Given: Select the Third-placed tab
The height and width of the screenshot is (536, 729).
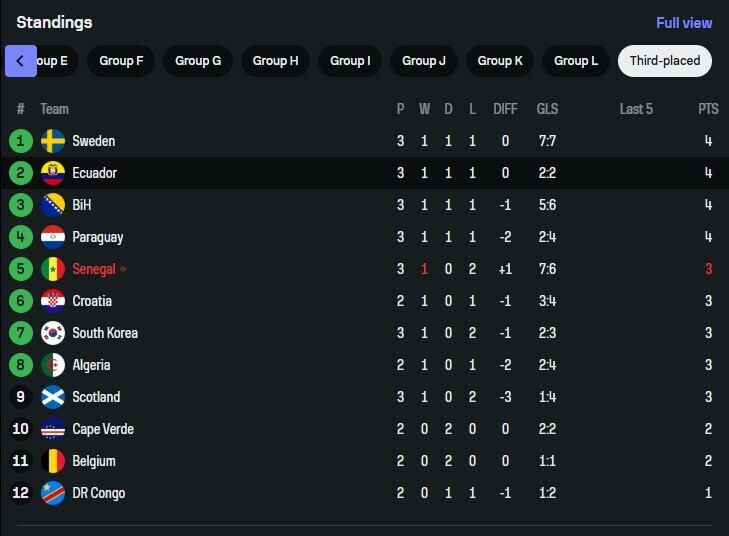Looking at the screenshot, I should pyautogui.click(x=665, y=61).
